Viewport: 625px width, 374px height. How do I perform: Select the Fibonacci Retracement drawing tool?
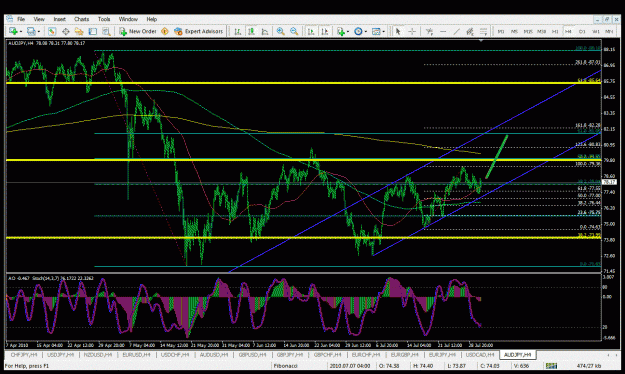pyautogui.click(x=483, y=31)
